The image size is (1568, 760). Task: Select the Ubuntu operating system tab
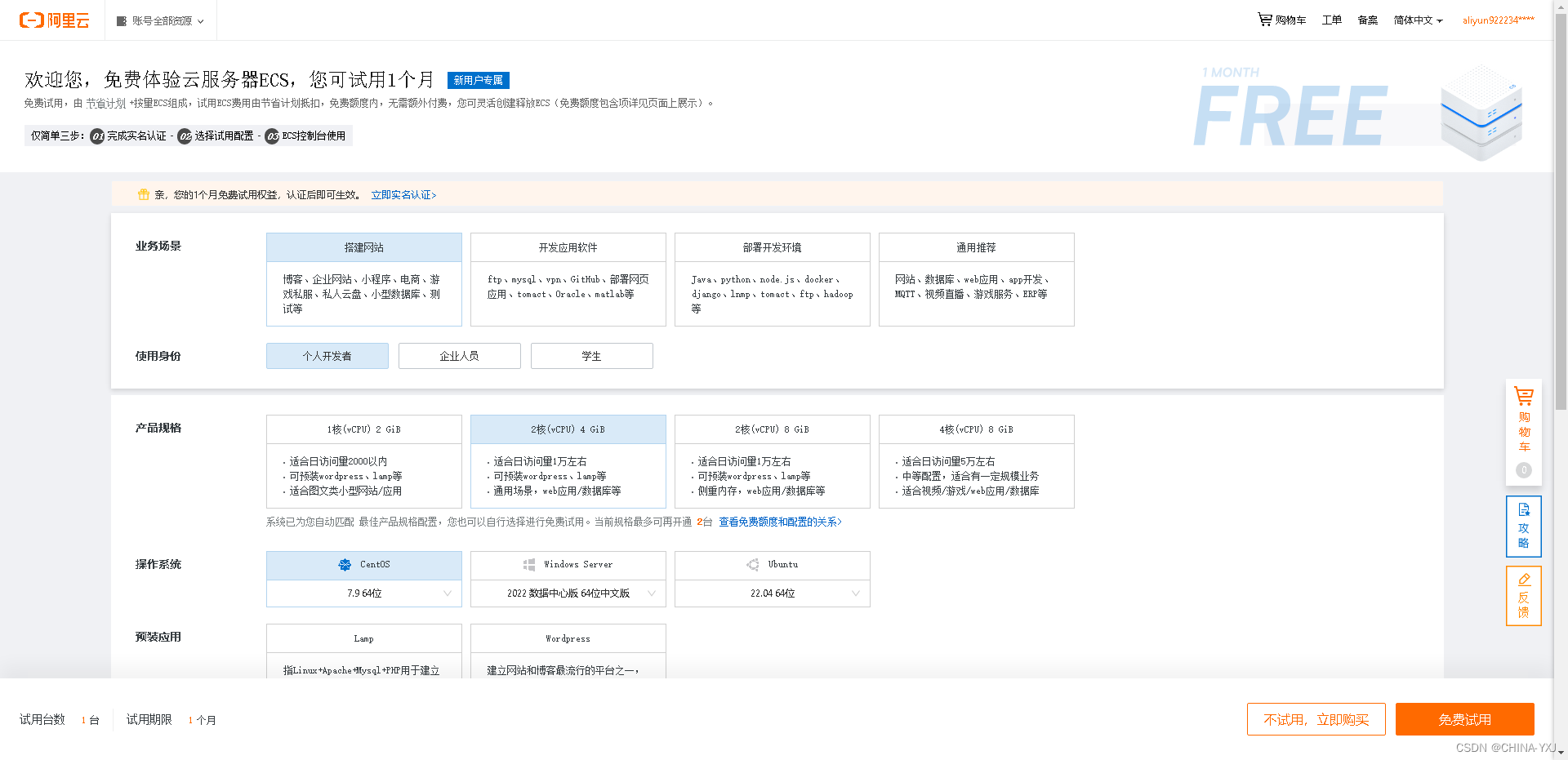pos(773,565)
